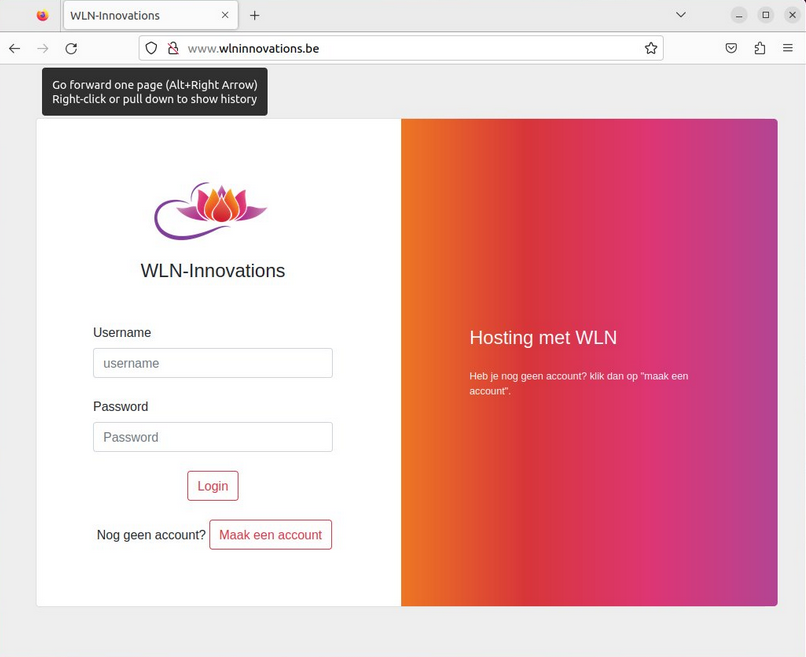
Task: Click the address bar URL text
Action: tap(253, 48)
